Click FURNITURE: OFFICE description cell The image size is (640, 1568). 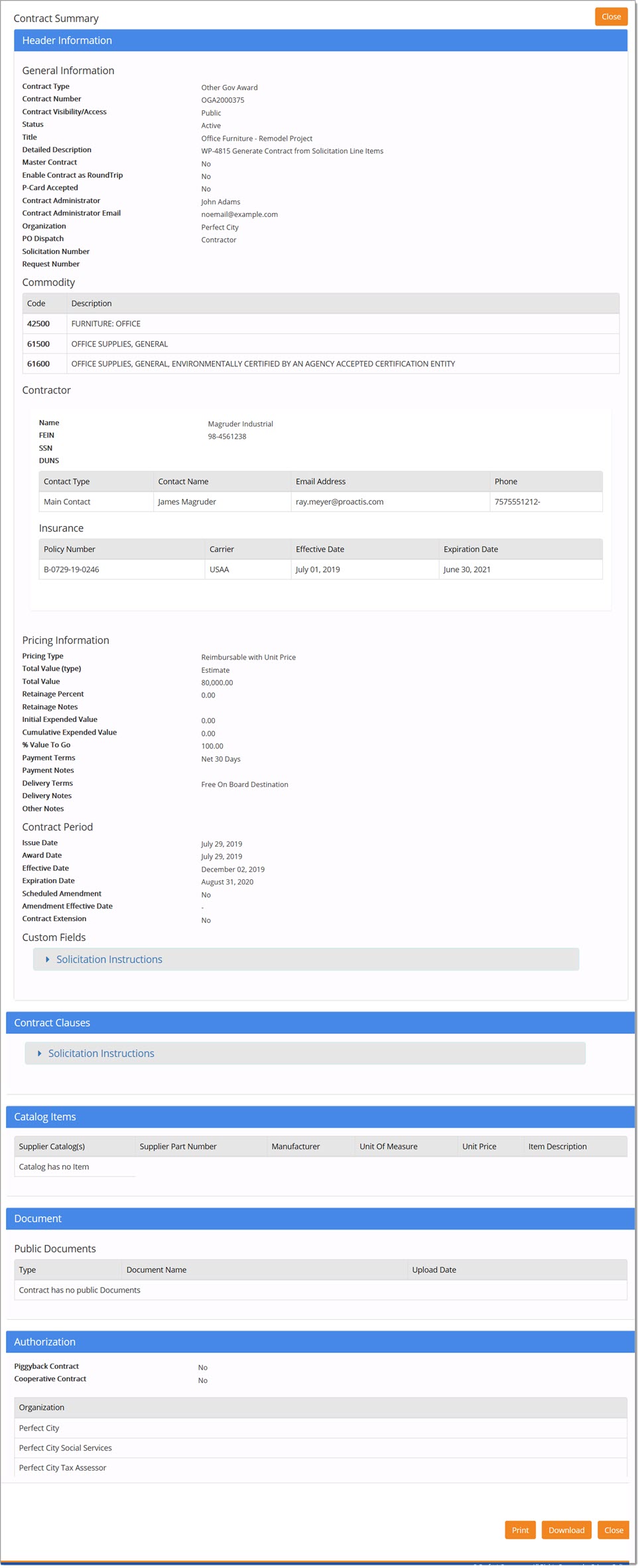click(x=343, y=324)
